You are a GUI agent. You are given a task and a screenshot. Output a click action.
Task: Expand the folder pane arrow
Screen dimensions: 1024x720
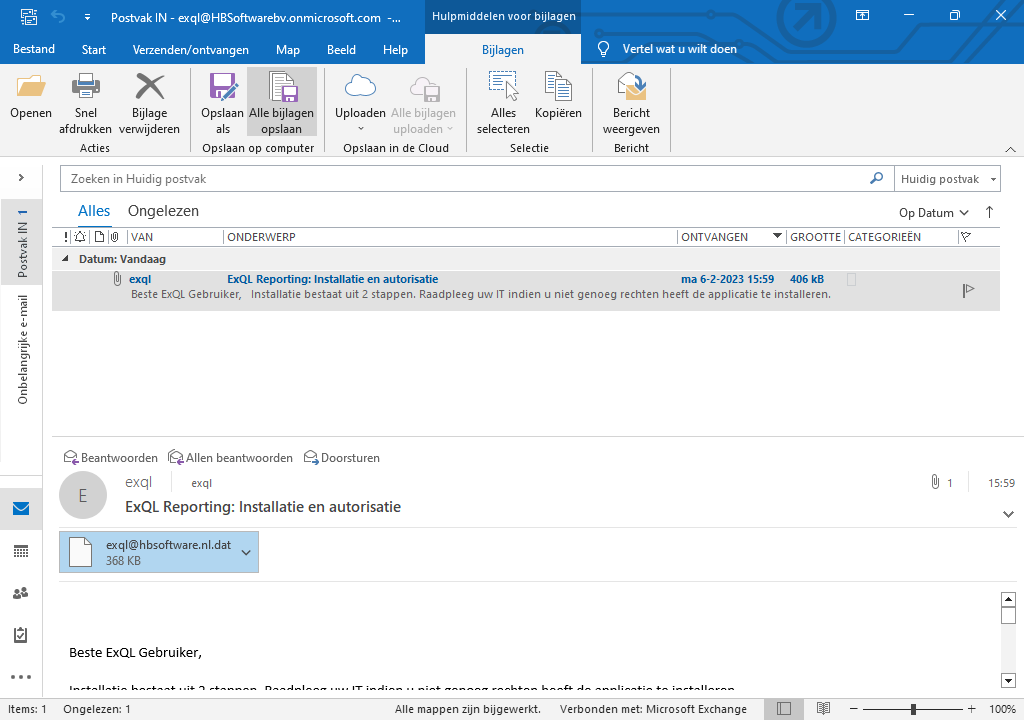21,177
